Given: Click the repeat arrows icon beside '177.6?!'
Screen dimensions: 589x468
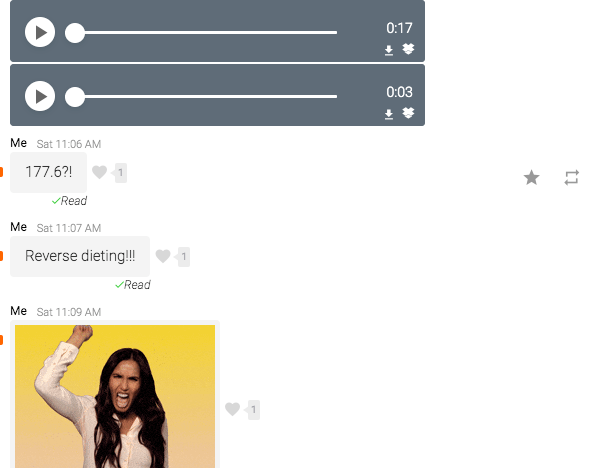Looking at the screenshot, I should click(572, 178).
